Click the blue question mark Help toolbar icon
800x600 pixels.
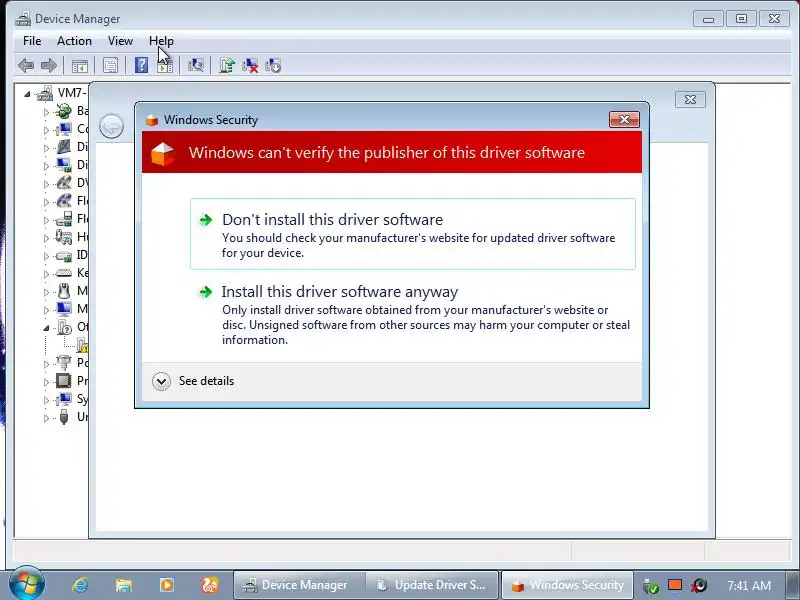point(141,65)
